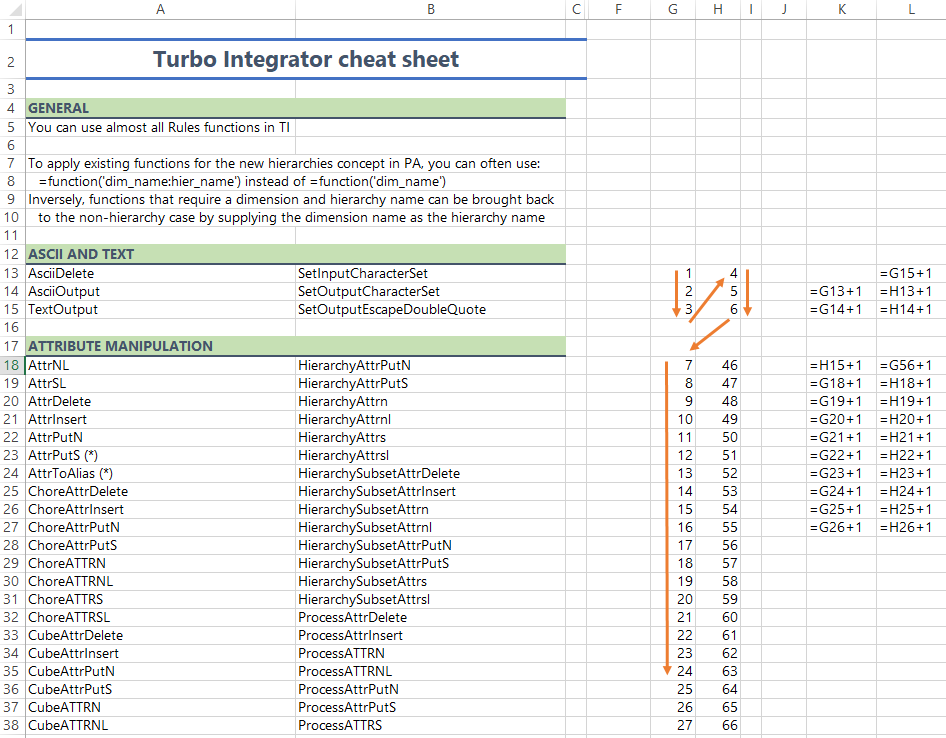Select the SetInputCharacterSet cell

[x=431, y=273]
